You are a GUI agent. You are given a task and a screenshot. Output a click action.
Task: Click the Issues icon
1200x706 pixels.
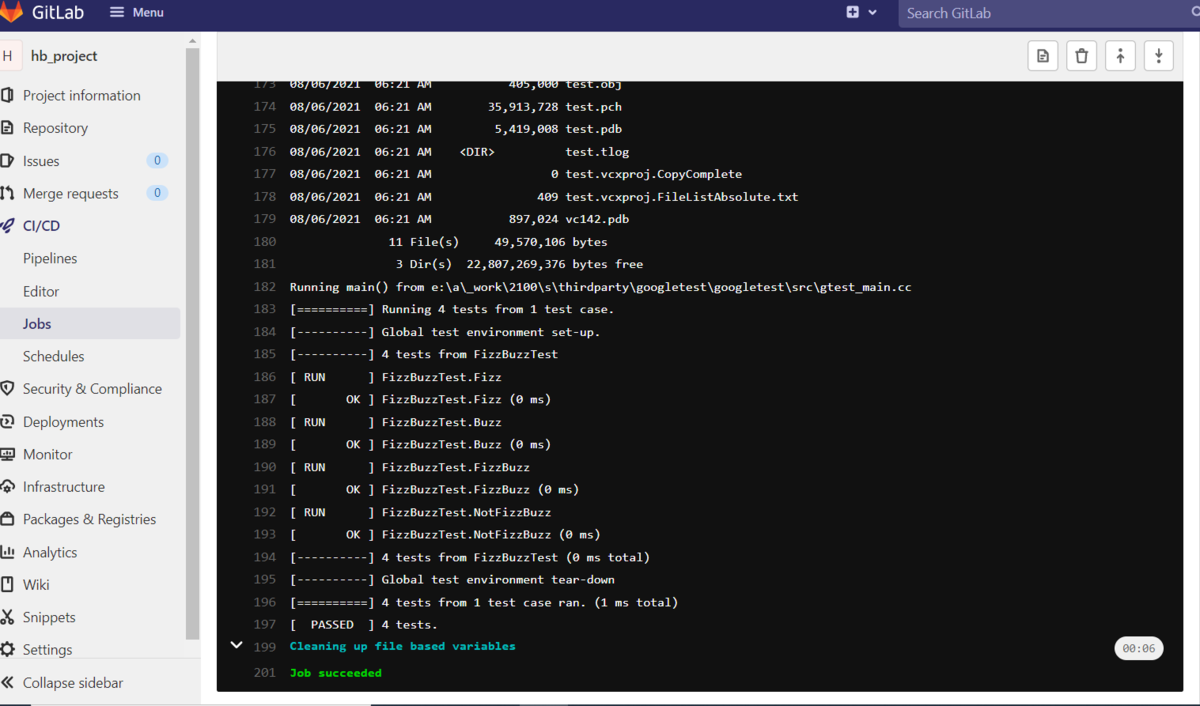(x=8, y=161)
